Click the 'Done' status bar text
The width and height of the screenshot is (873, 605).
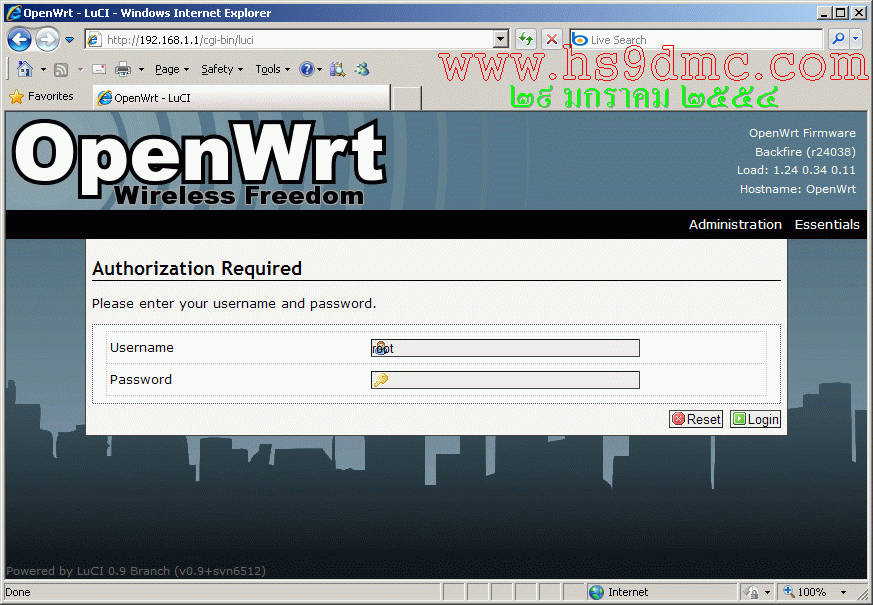pyautogui.click(x=18, y=592)
